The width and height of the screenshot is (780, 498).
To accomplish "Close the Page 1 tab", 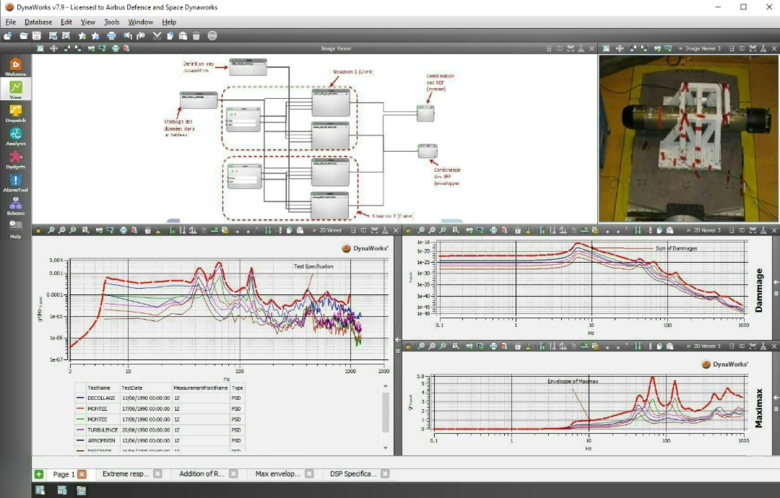I will coord(82,474).
